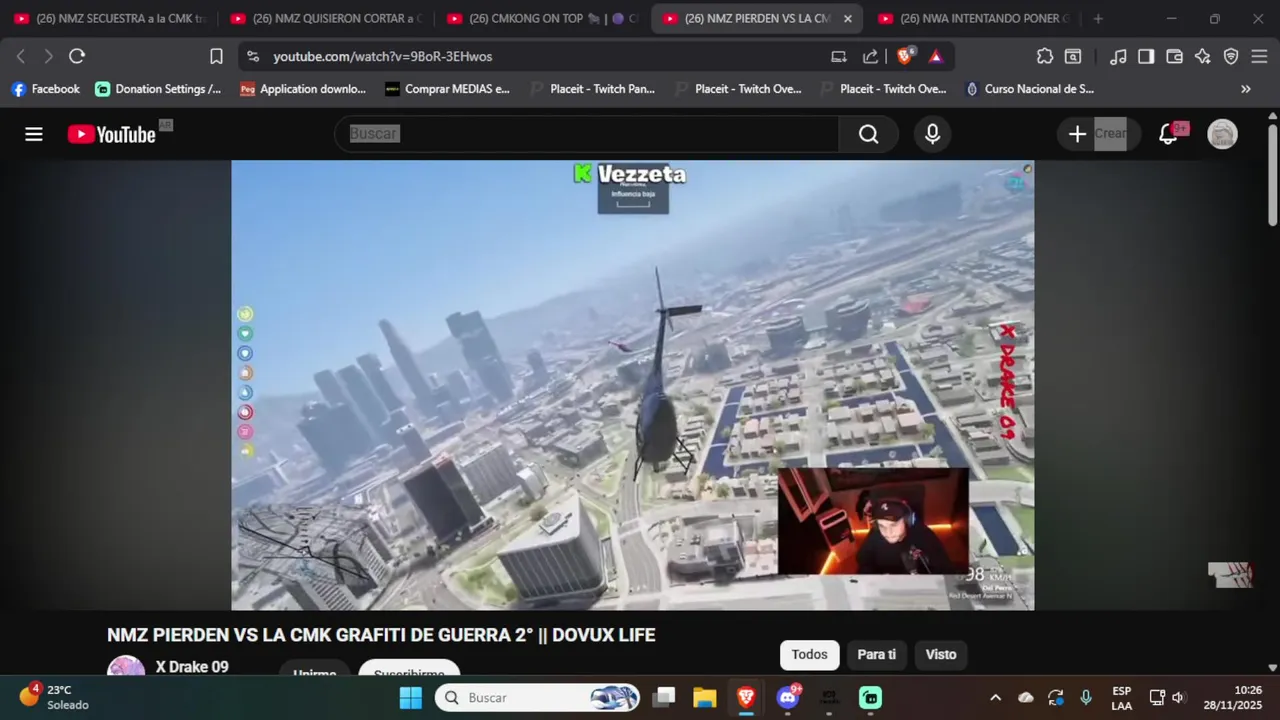Open the Curso Nacional de S... bookmark
The width and height of the screenshot is (1280, 720).
coord(1029,89)
